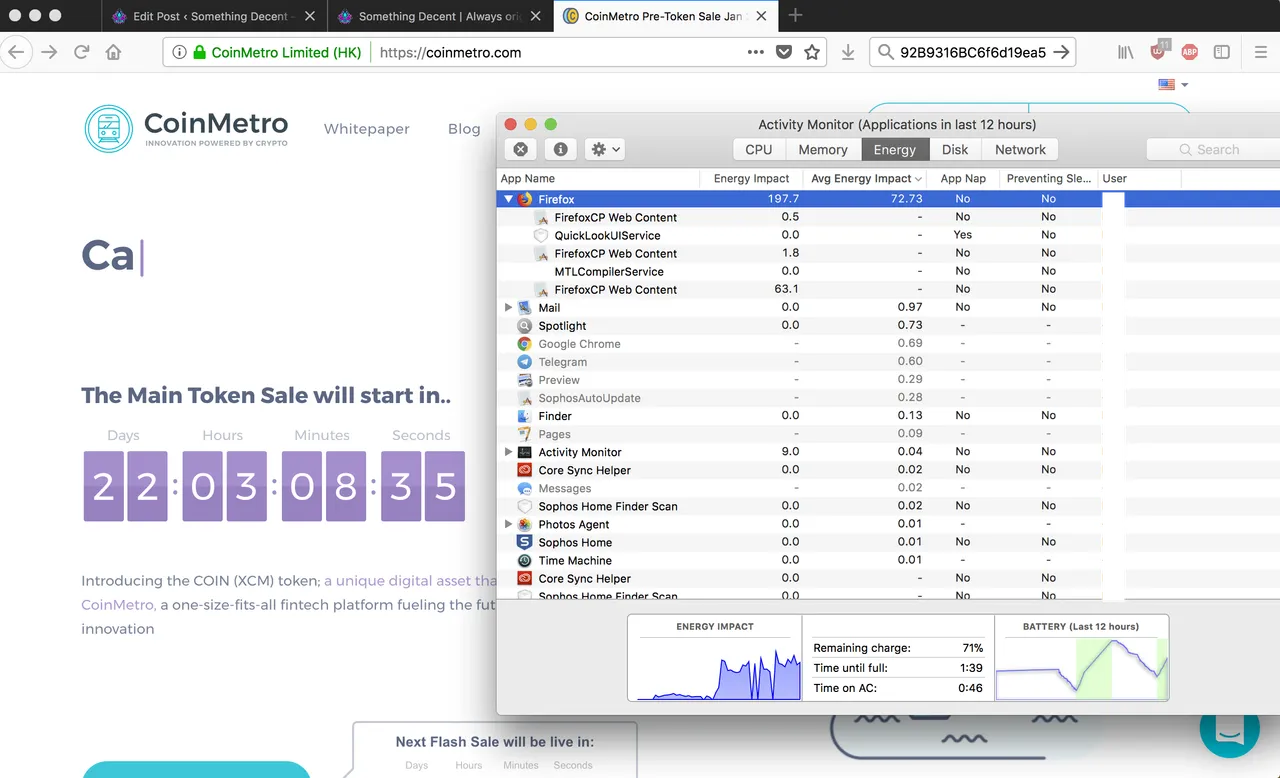Collapse the Firefox process group
This screenshot has width=1280, height=778.
[x=508, y=199]
